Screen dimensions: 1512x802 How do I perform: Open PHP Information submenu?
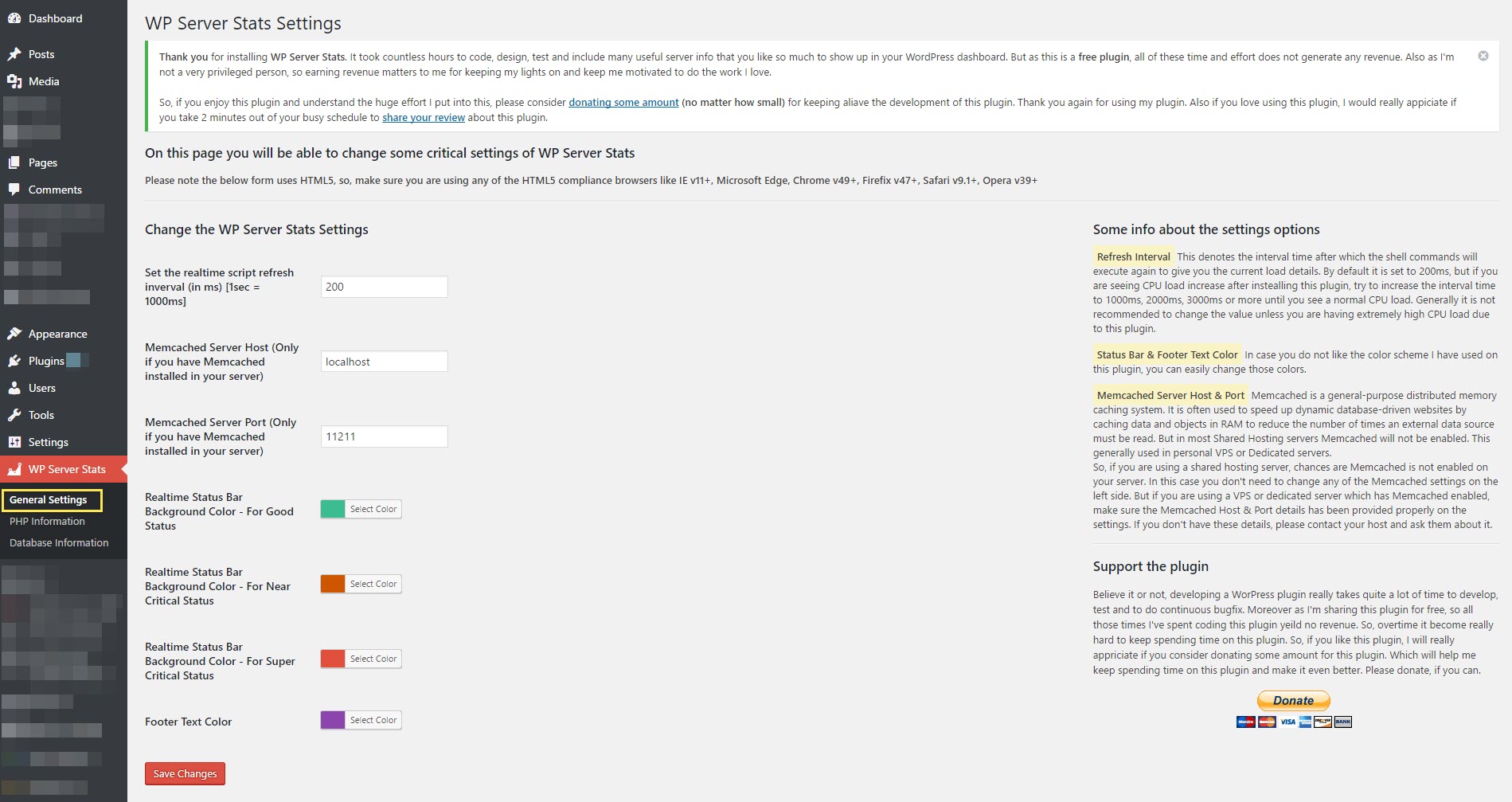47,522
